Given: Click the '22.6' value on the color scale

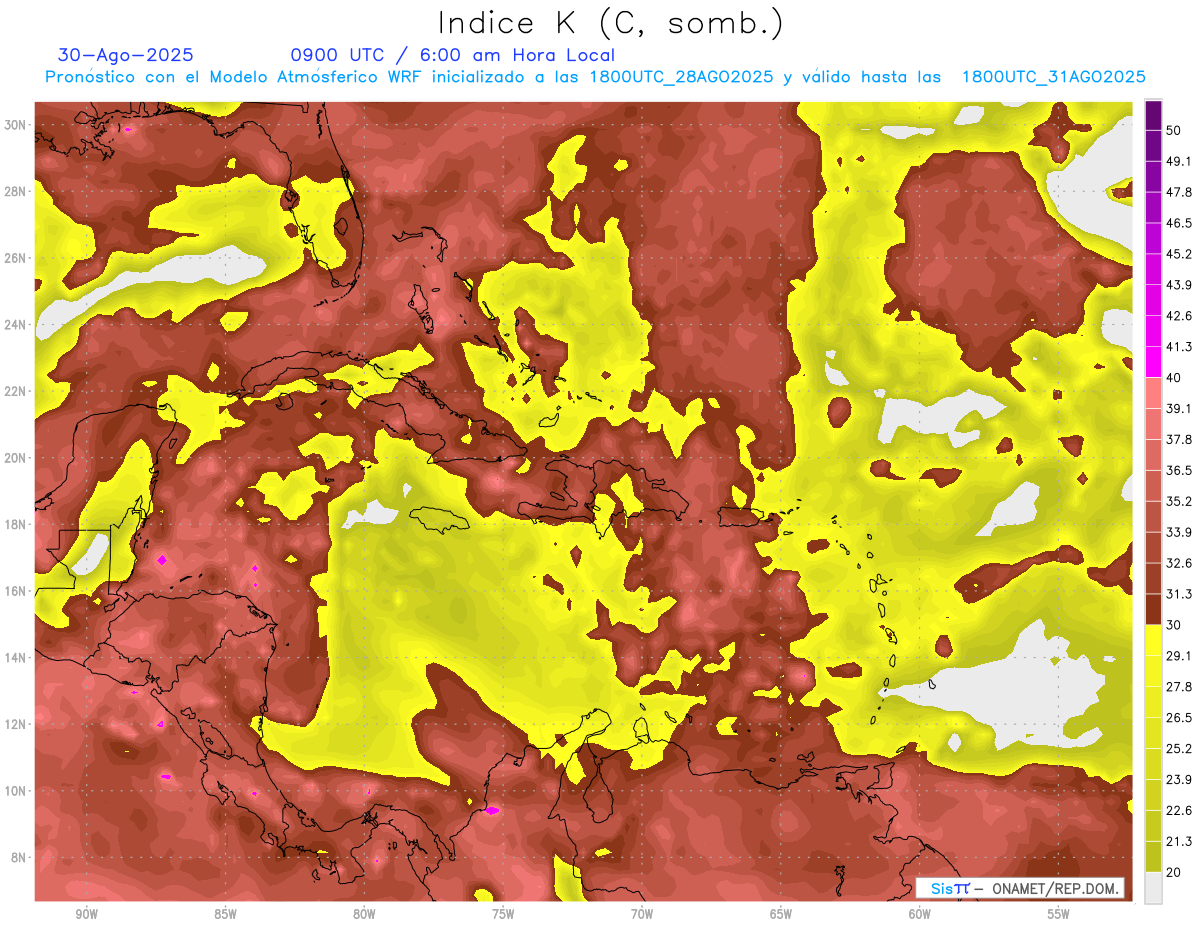Looking at the screenshot, I should click(1179, 810).
